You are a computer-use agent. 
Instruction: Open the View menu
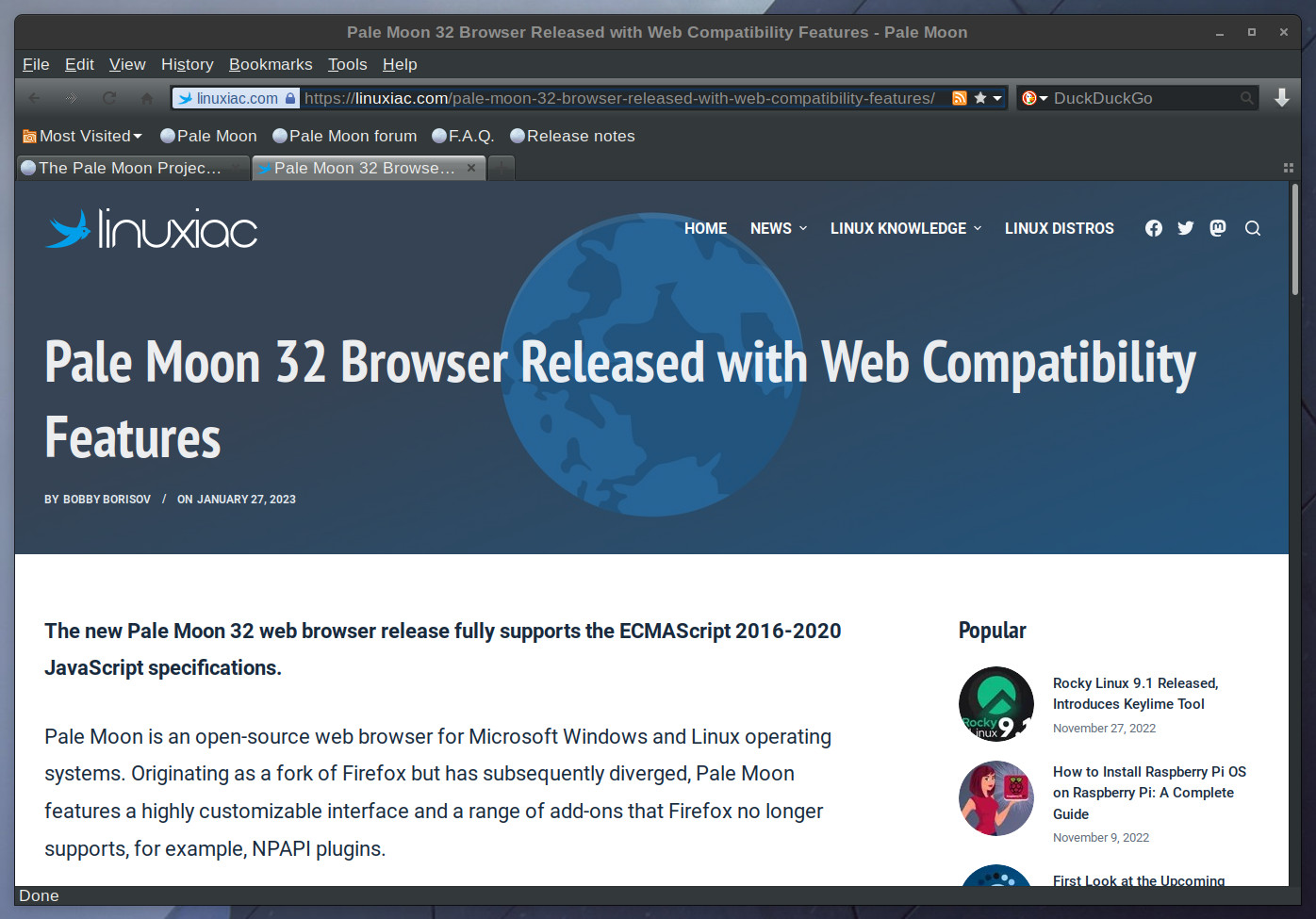pyautogui.click(x=127, y=64)
